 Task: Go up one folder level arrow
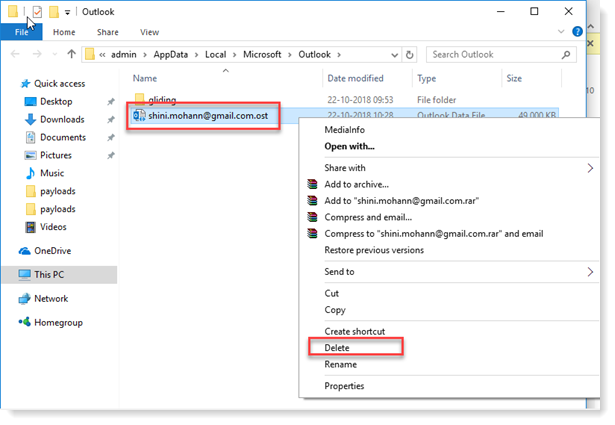click(71, 54)
